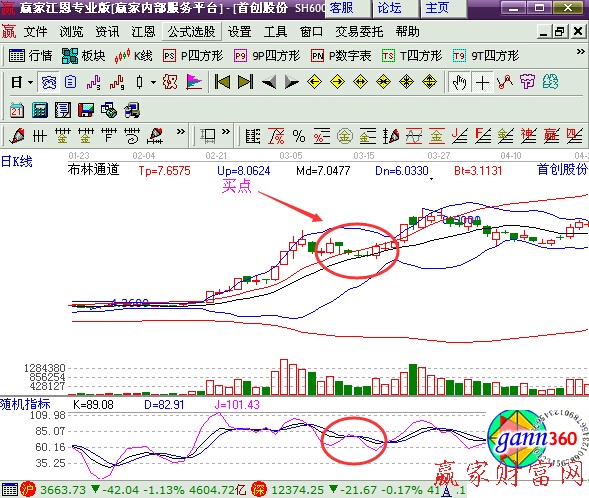This screenshot has width=589, height=498.
Task: Click the Up=8.0624 value
Action: tap(244, 171)
